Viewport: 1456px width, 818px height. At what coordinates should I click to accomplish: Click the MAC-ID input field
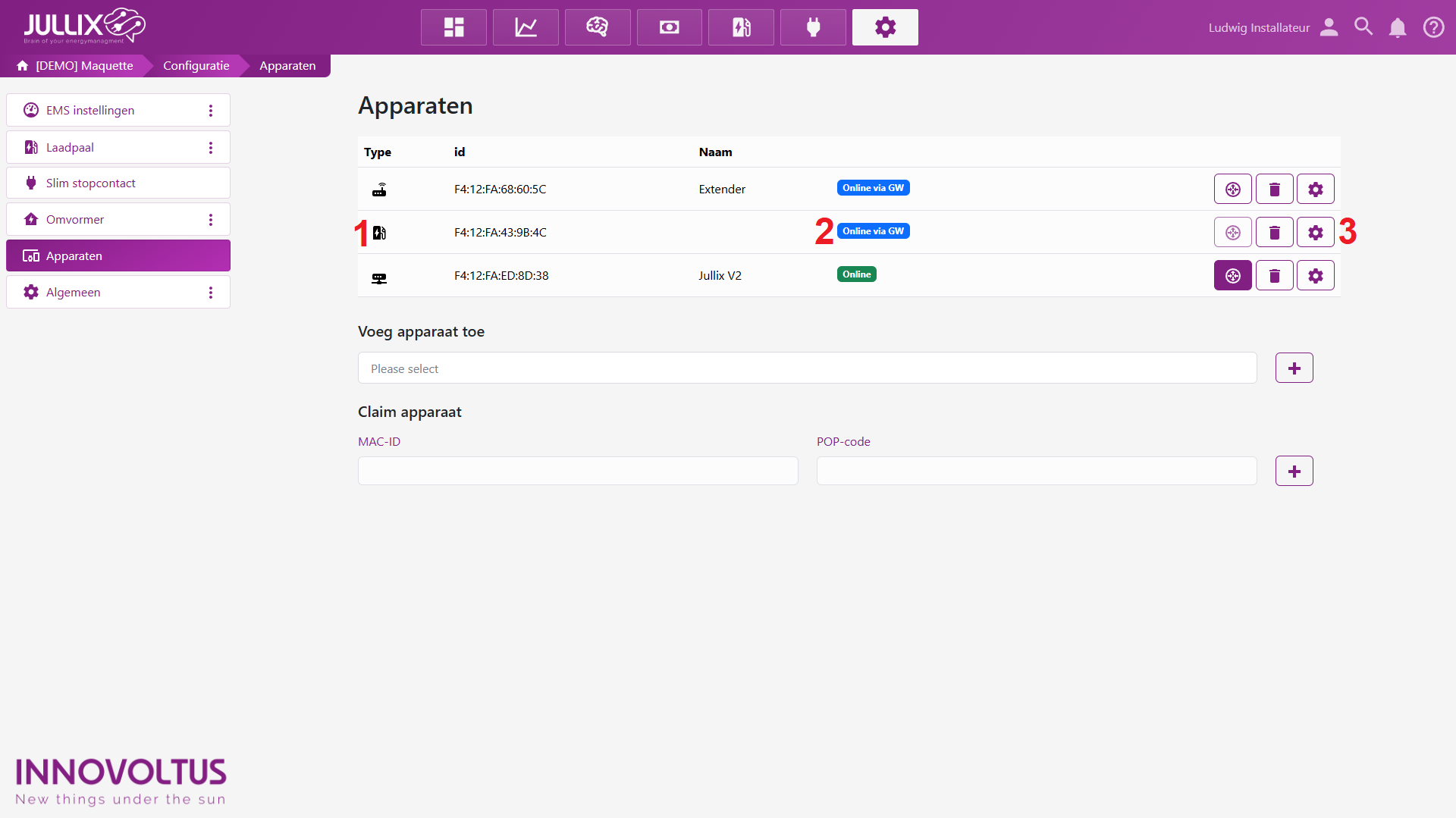[578, 472]
